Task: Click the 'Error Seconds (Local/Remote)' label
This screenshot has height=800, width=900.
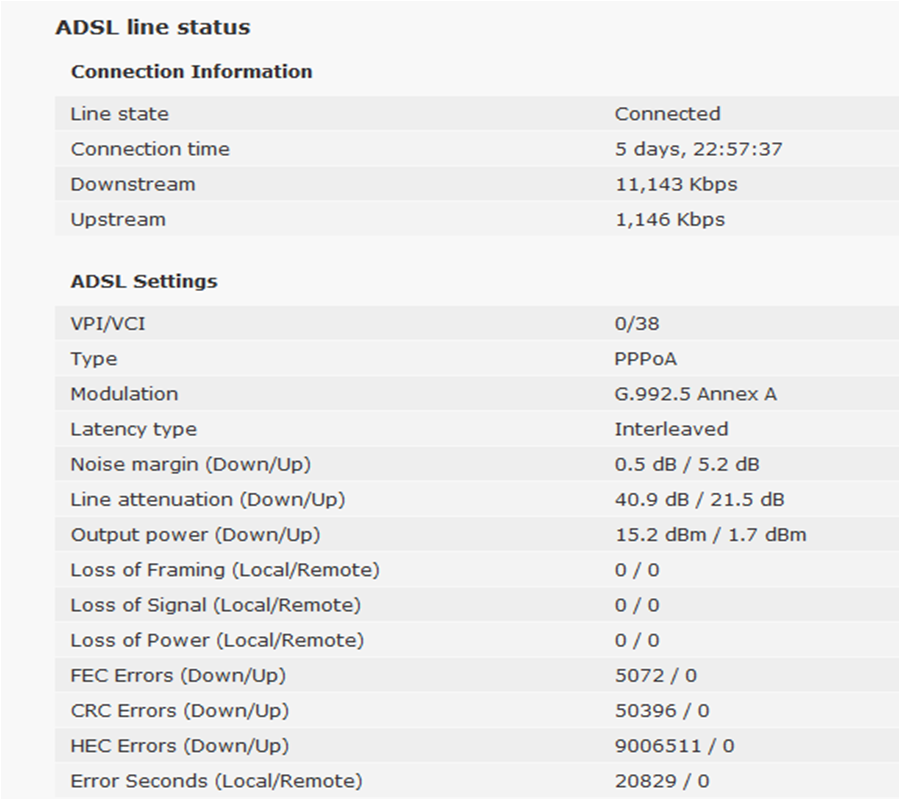Action: click(216, 781)
